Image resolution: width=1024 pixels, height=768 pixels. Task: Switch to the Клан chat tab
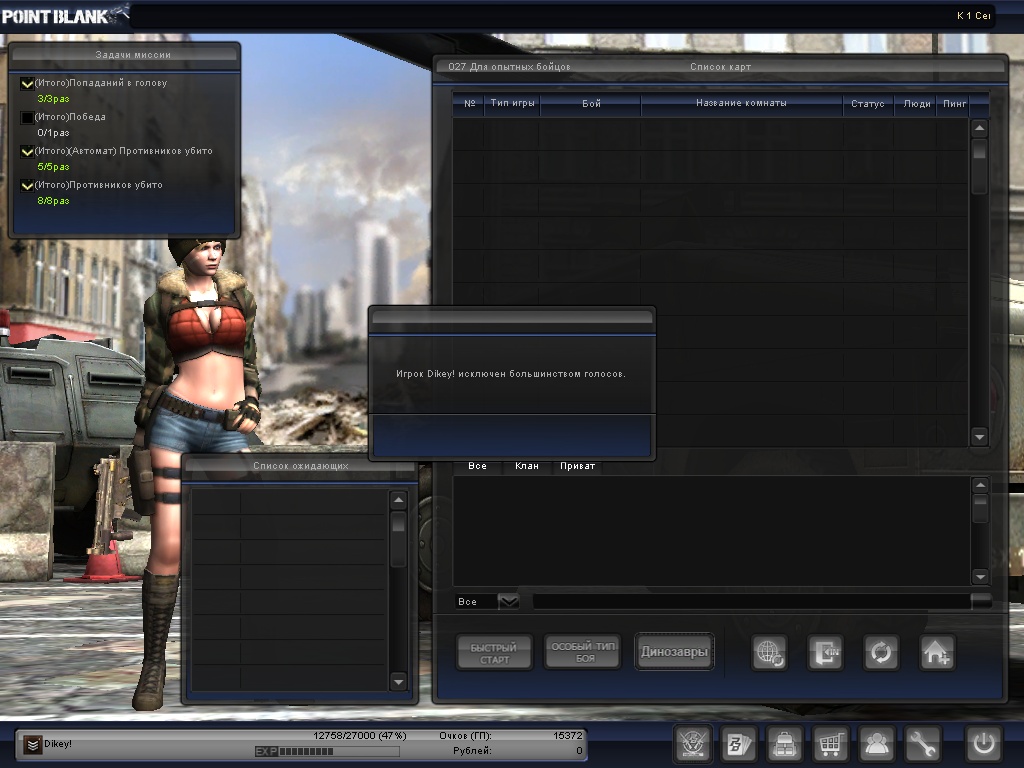(x=526, y=467)
